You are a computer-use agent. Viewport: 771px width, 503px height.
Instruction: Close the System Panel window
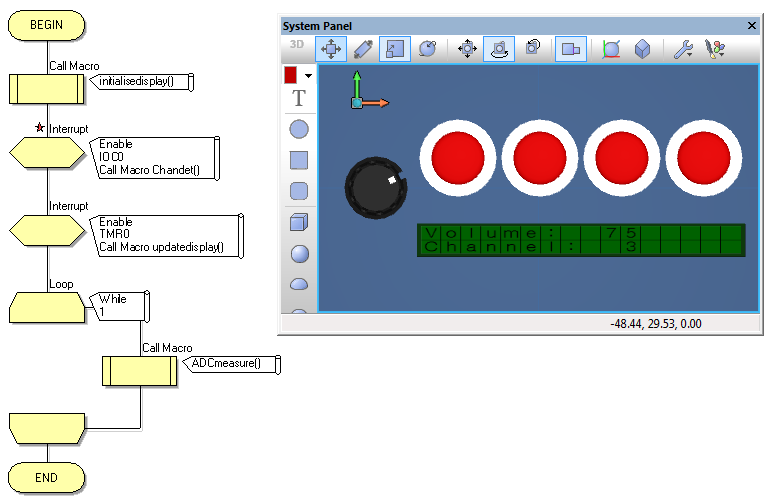[x=752, y=25]
